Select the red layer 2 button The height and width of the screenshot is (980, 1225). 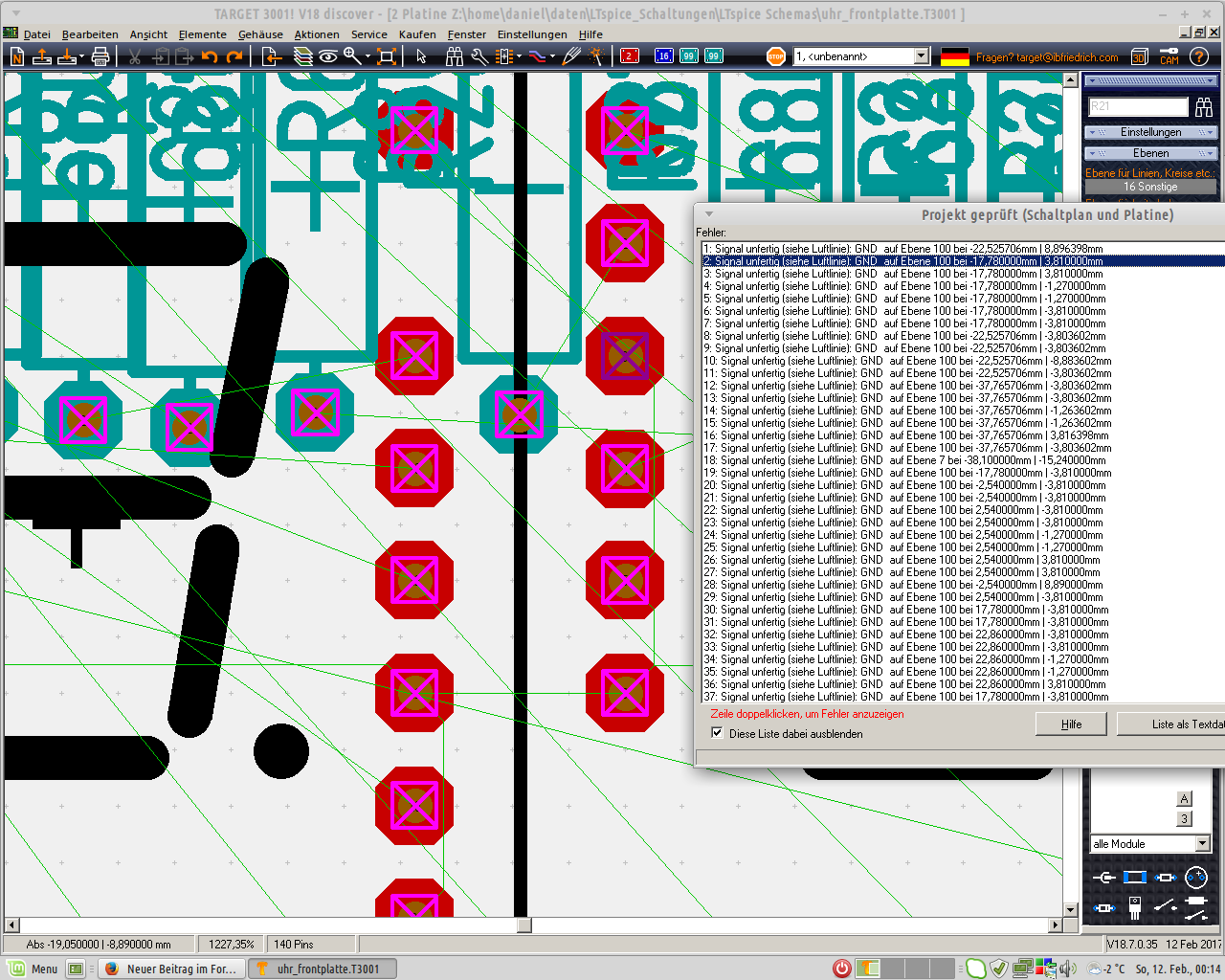click(x=630, y=56)
